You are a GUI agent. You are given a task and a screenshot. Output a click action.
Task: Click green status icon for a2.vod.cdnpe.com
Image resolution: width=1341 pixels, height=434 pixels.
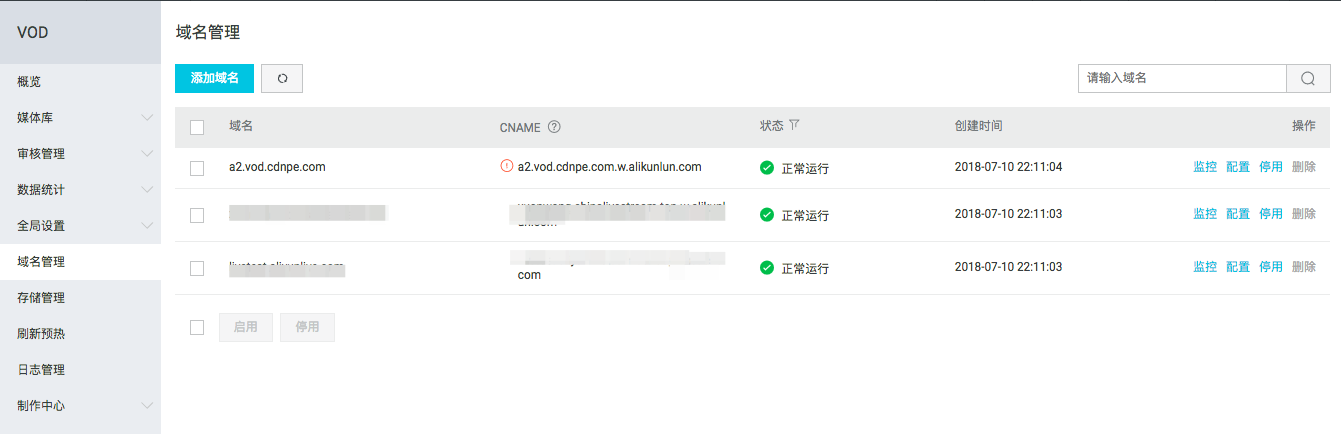pos(767,167)
